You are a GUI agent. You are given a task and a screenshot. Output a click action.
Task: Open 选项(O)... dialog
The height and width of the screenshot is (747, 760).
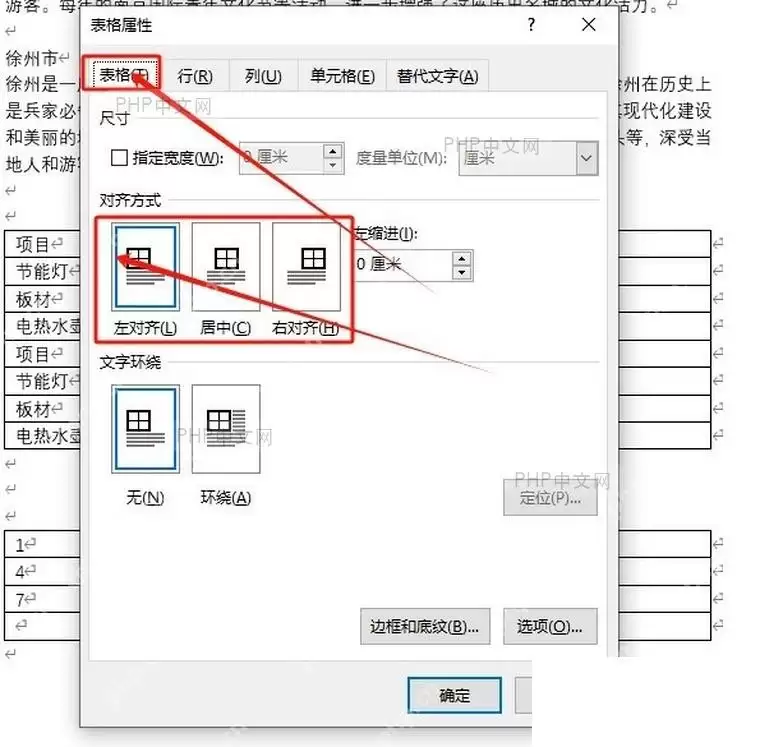click(x=550, y=626)
